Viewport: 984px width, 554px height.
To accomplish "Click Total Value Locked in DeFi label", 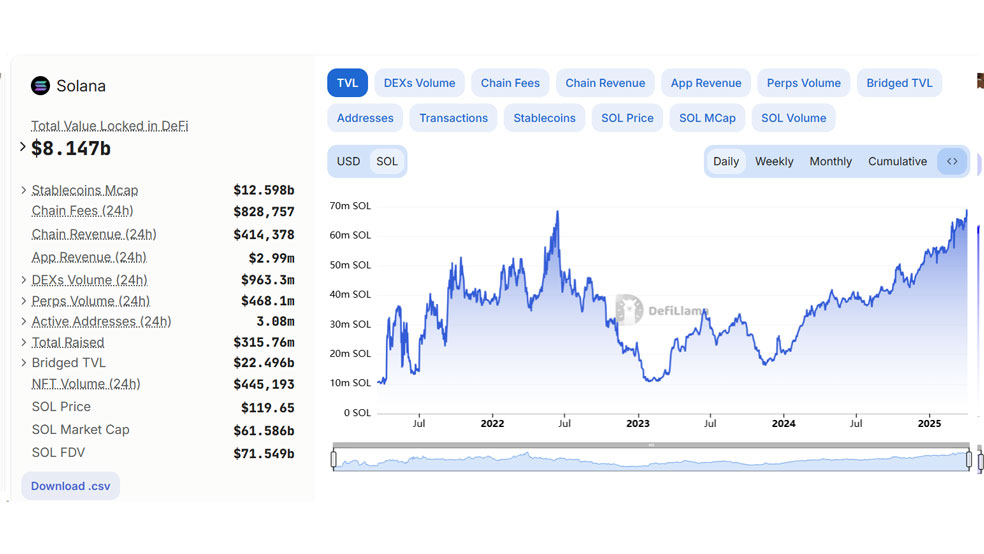I will [110, 125].
